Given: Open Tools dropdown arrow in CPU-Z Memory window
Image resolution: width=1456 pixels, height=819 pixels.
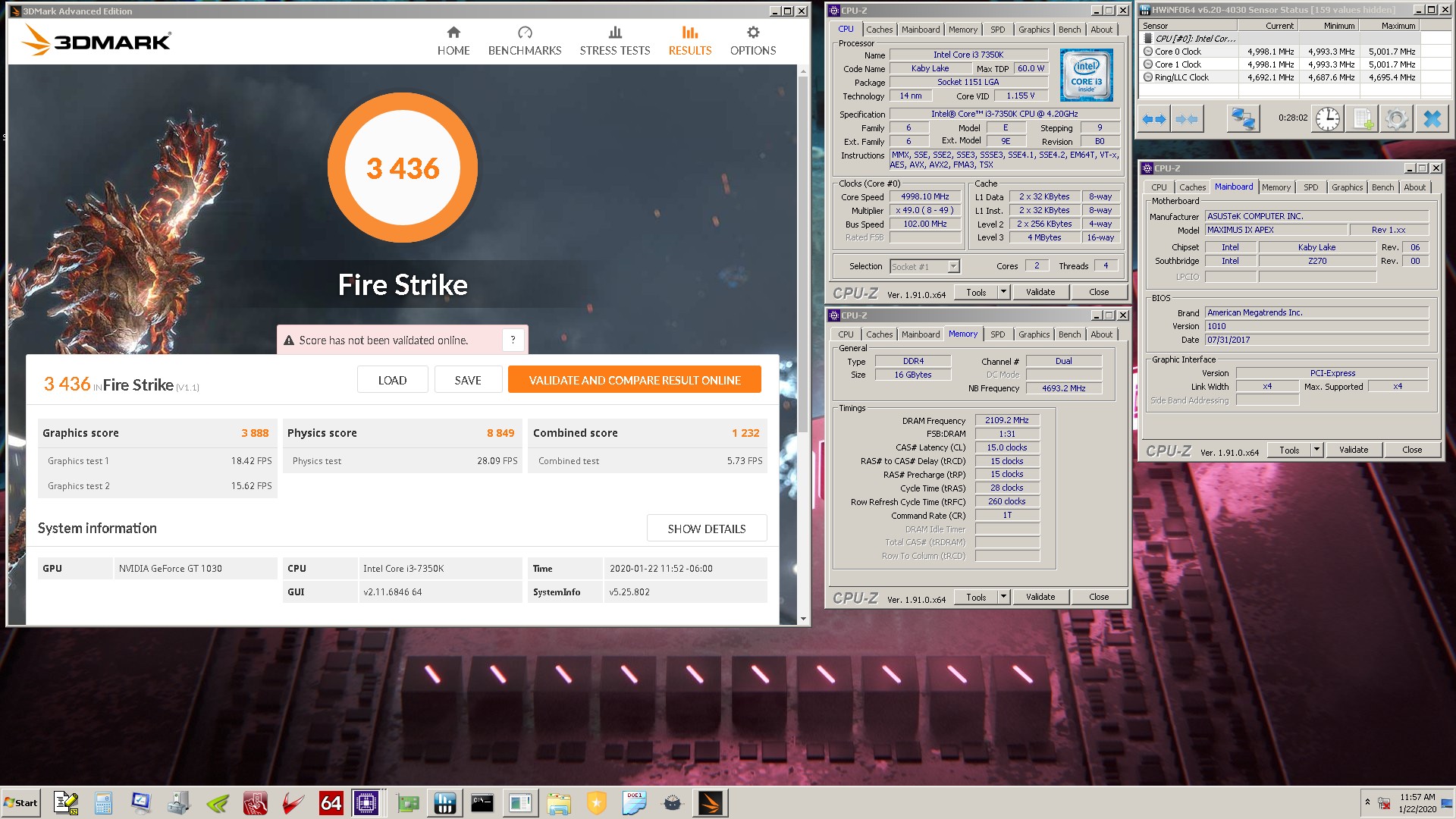Looking at the screenshot, I should pos(1003,597).
